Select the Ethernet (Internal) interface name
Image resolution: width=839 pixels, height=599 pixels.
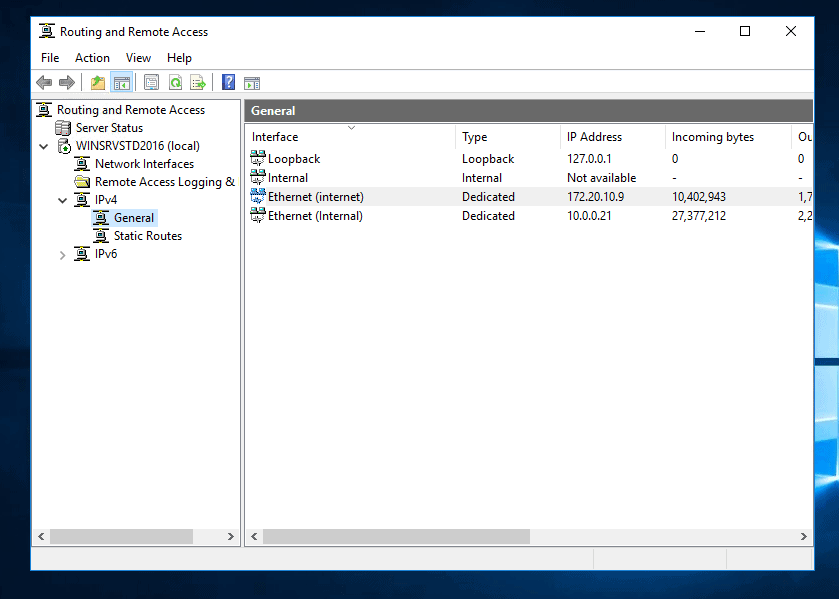315,216
